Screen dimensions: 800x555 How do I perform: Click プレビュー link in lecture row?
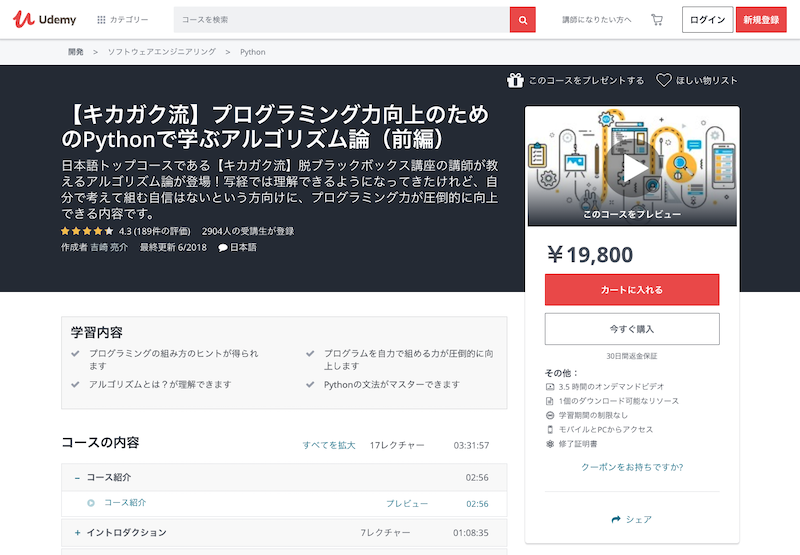click(407, 503)
